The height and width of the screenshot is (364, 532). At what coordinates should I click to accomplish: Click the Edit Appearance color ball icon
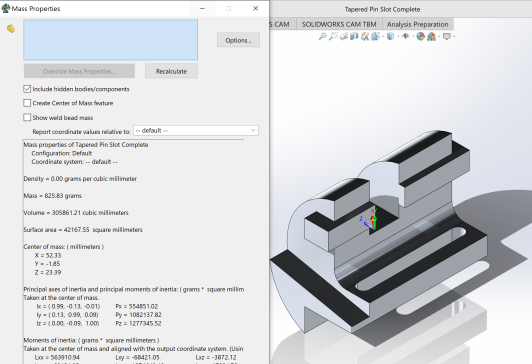(421, 36)
